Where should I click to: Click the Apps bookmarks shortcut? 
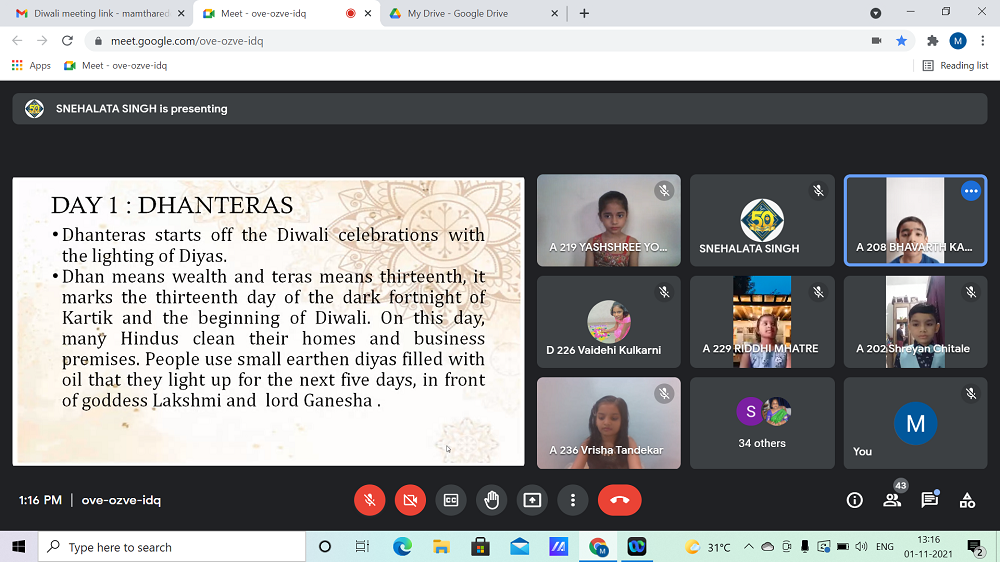tap(31, 65)
